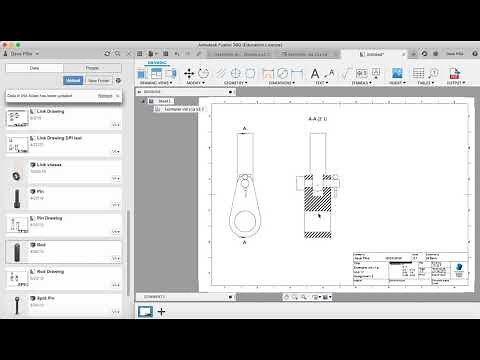Click the Upload button
Screen dimensions: 480x360
pyautogui.click(x=73, y=80)
